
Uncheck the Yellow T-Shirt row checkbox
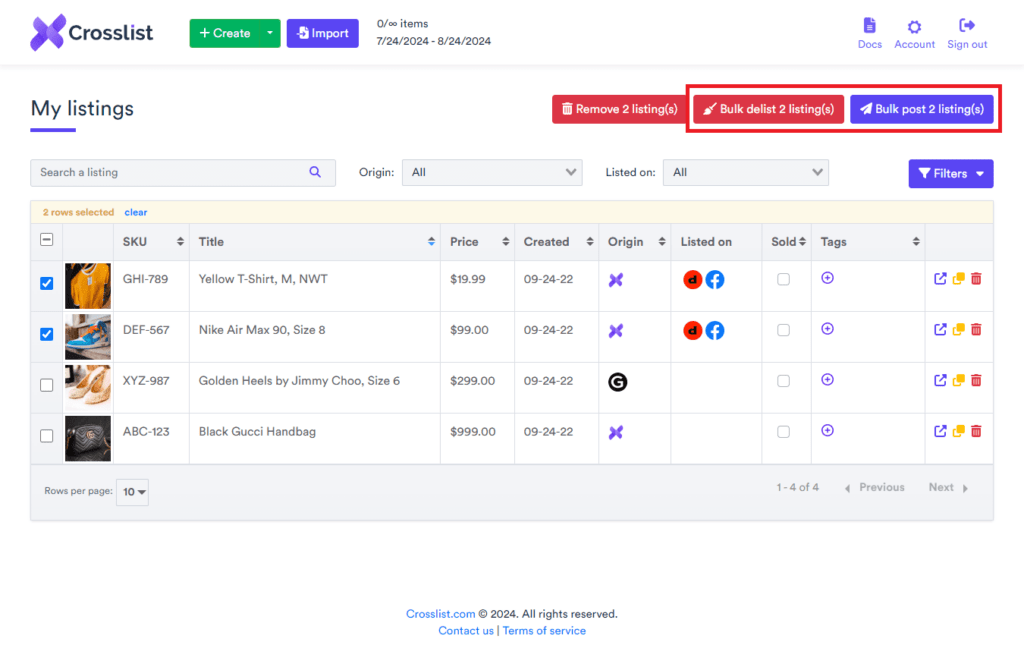click(46, 283)
